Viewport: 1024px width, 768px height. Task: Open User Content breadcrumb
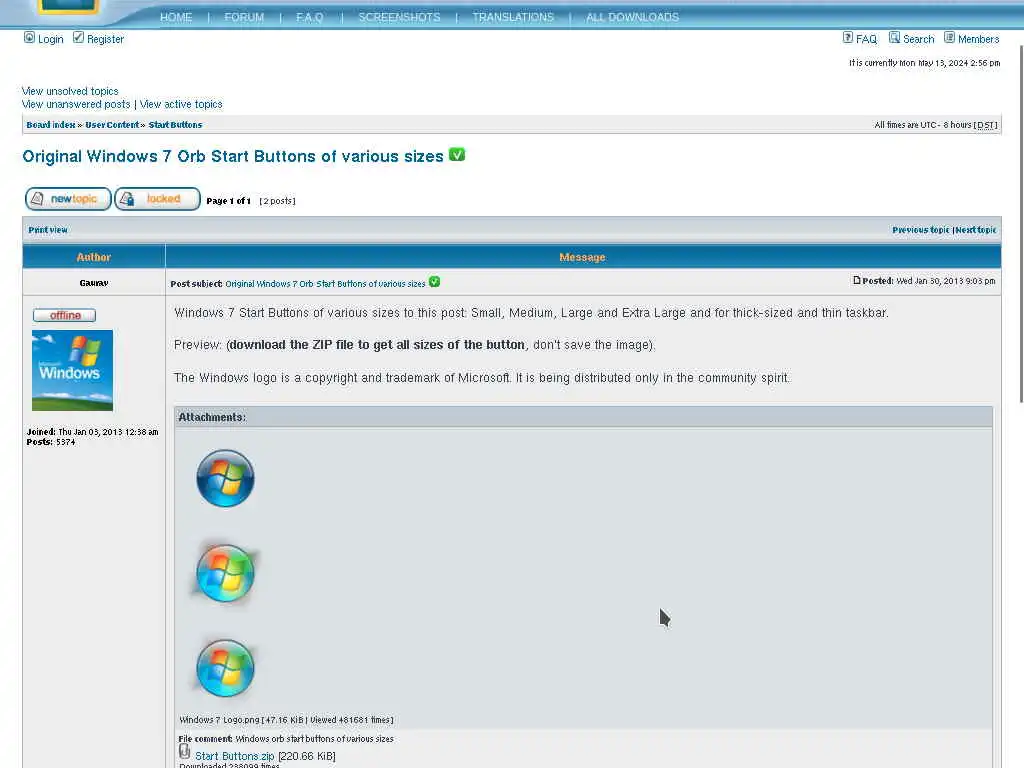pos(112,125)
